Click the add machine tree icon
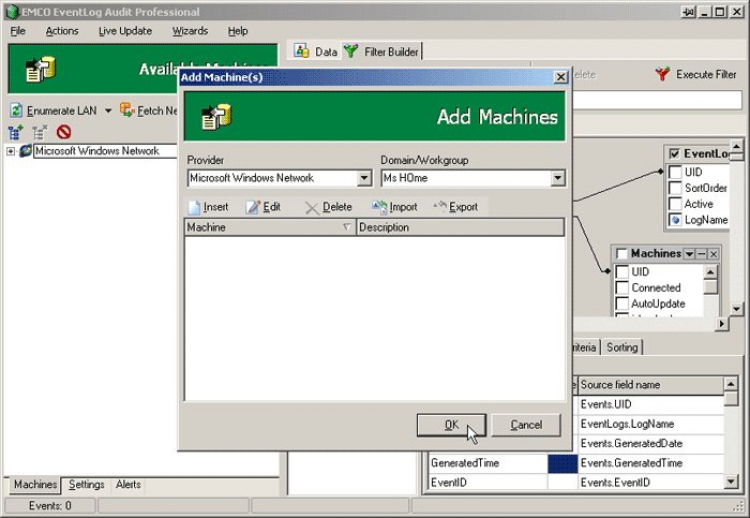Viewport: 750px width, 518px height. point(15,132)
